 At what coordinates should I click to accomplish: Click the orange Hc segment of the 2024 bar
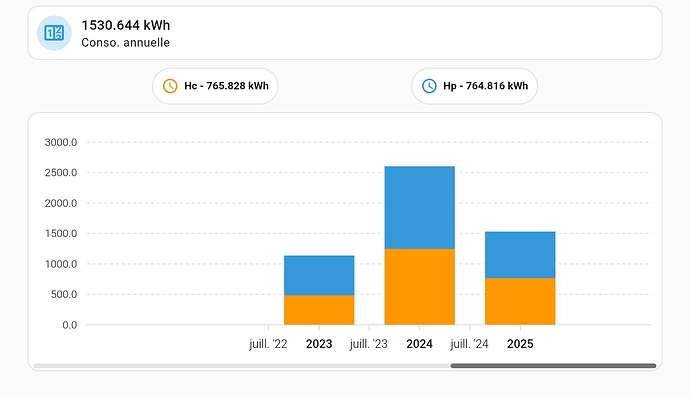(419, 287)
